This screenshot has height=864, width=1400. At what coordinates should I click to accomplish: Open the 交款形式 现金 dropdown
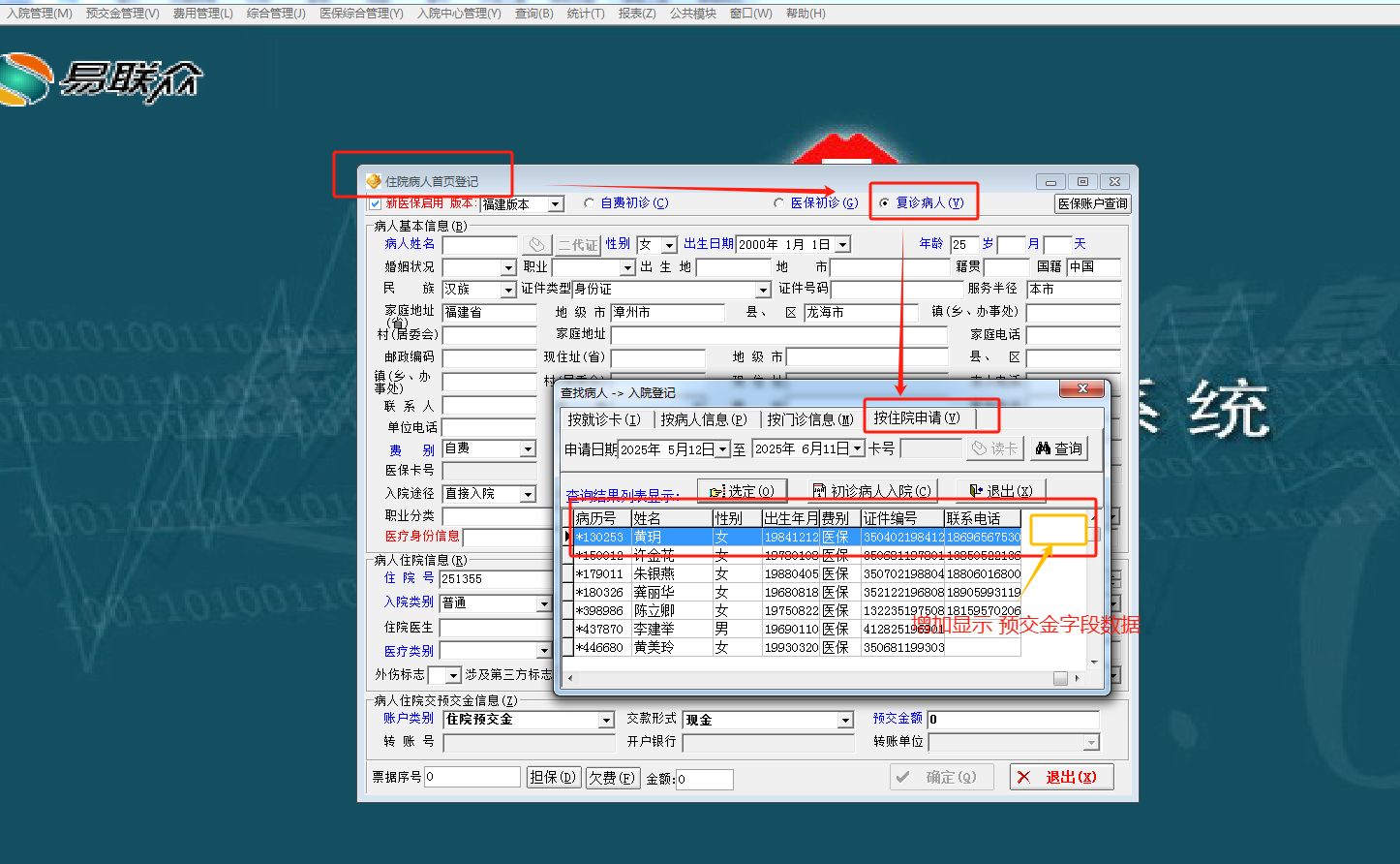(x=845, y=720)
